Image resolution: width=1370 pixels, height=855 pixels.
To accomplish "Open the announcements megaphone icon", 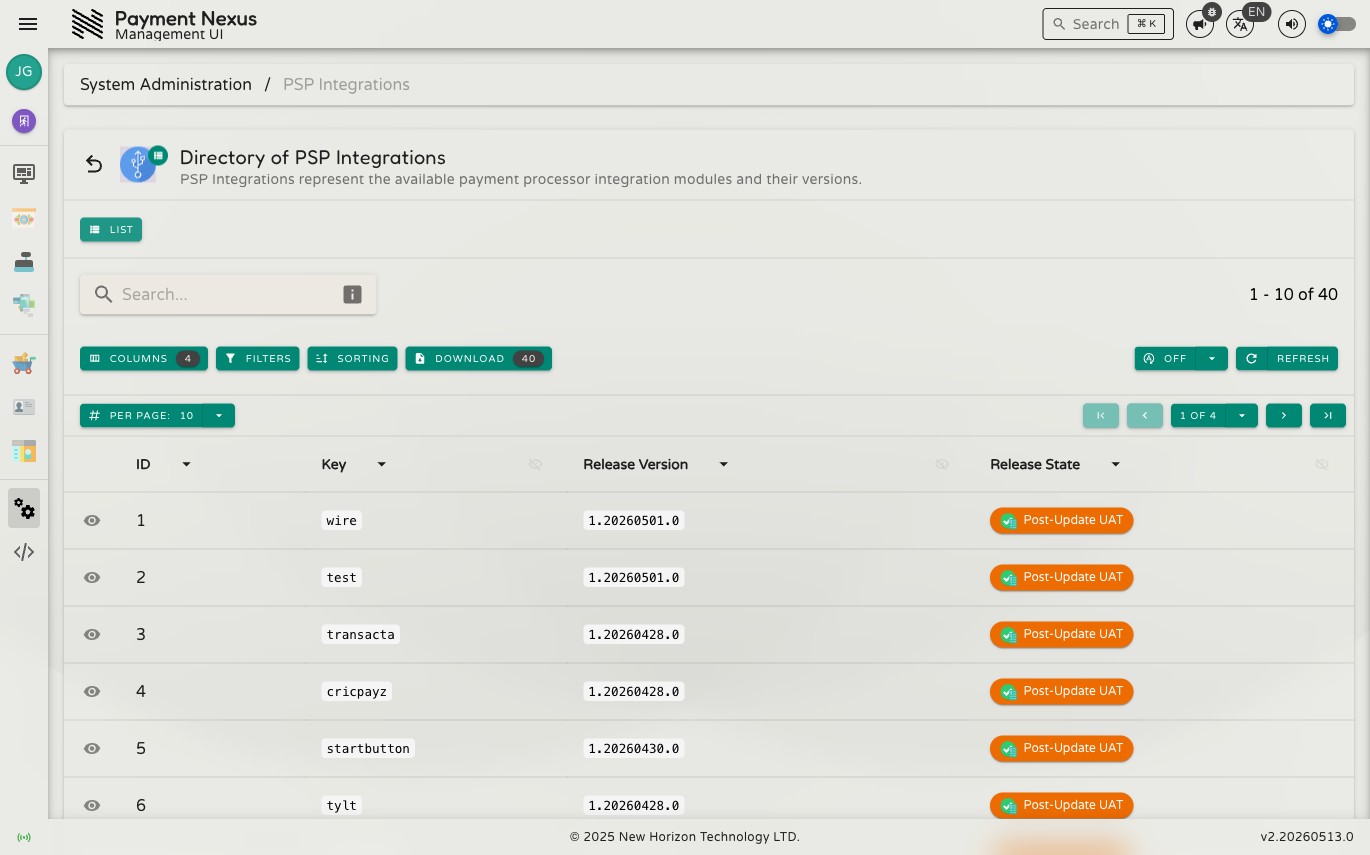I will [x=1199, y=24].
